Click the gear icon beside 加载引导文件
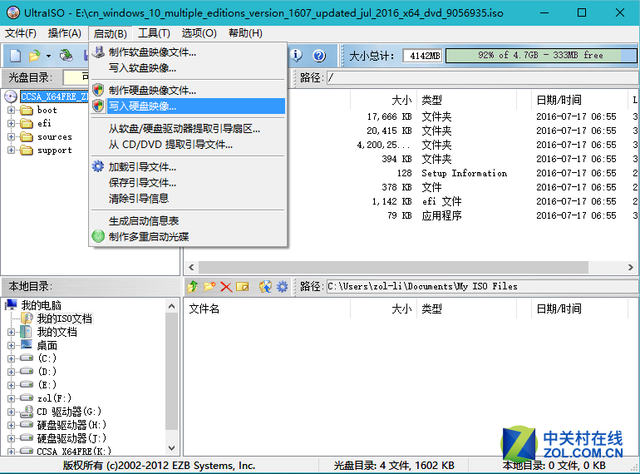Image resolution: width=640 pixels, height=474 pixels. 98,167
